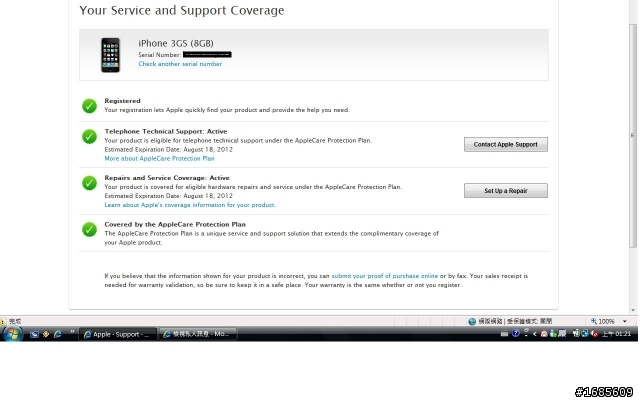
Task: Click the green check beside Telephone Technical Support
Action: 89,137
